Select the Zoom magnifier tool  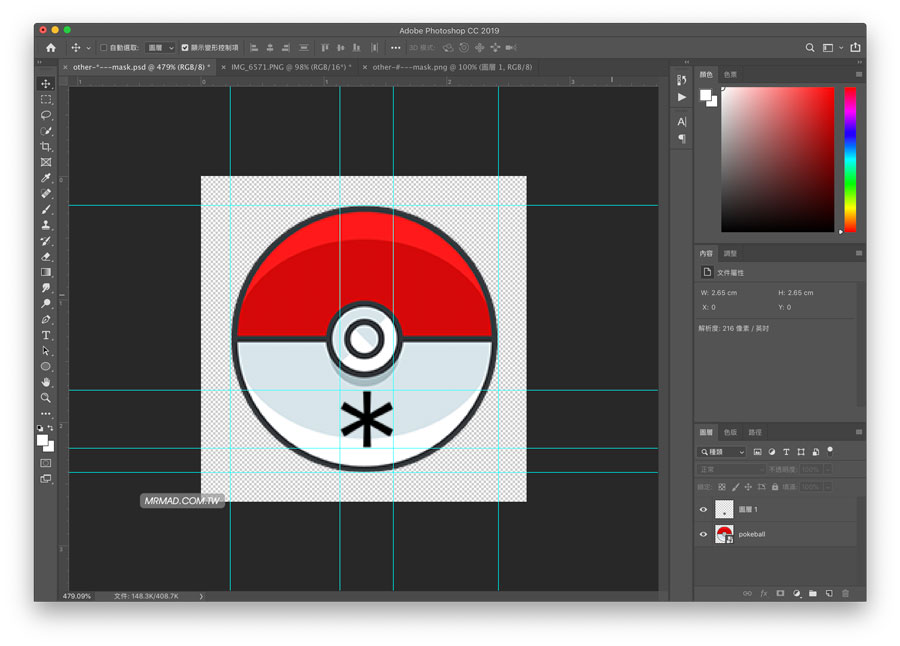click(x=46, y=397)
